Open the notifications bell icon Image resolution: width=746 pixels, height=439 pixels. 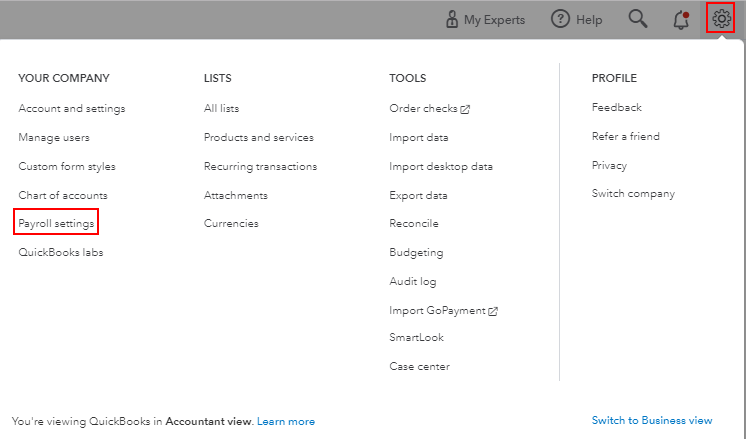point(681,19)
